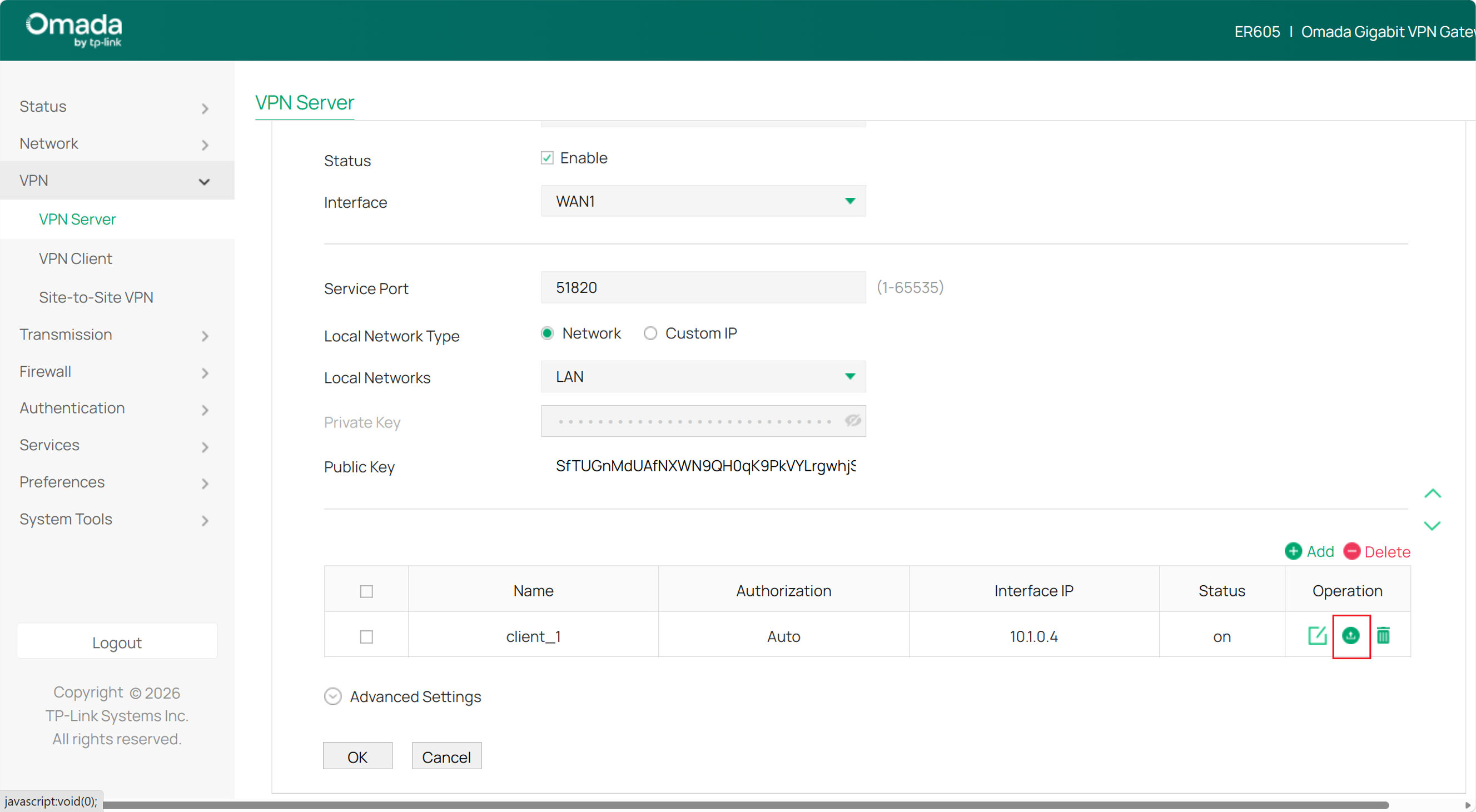Screen dimensions: 1476x812
Task: Open VPN Server in the sidebar
Action: point(77,220)
